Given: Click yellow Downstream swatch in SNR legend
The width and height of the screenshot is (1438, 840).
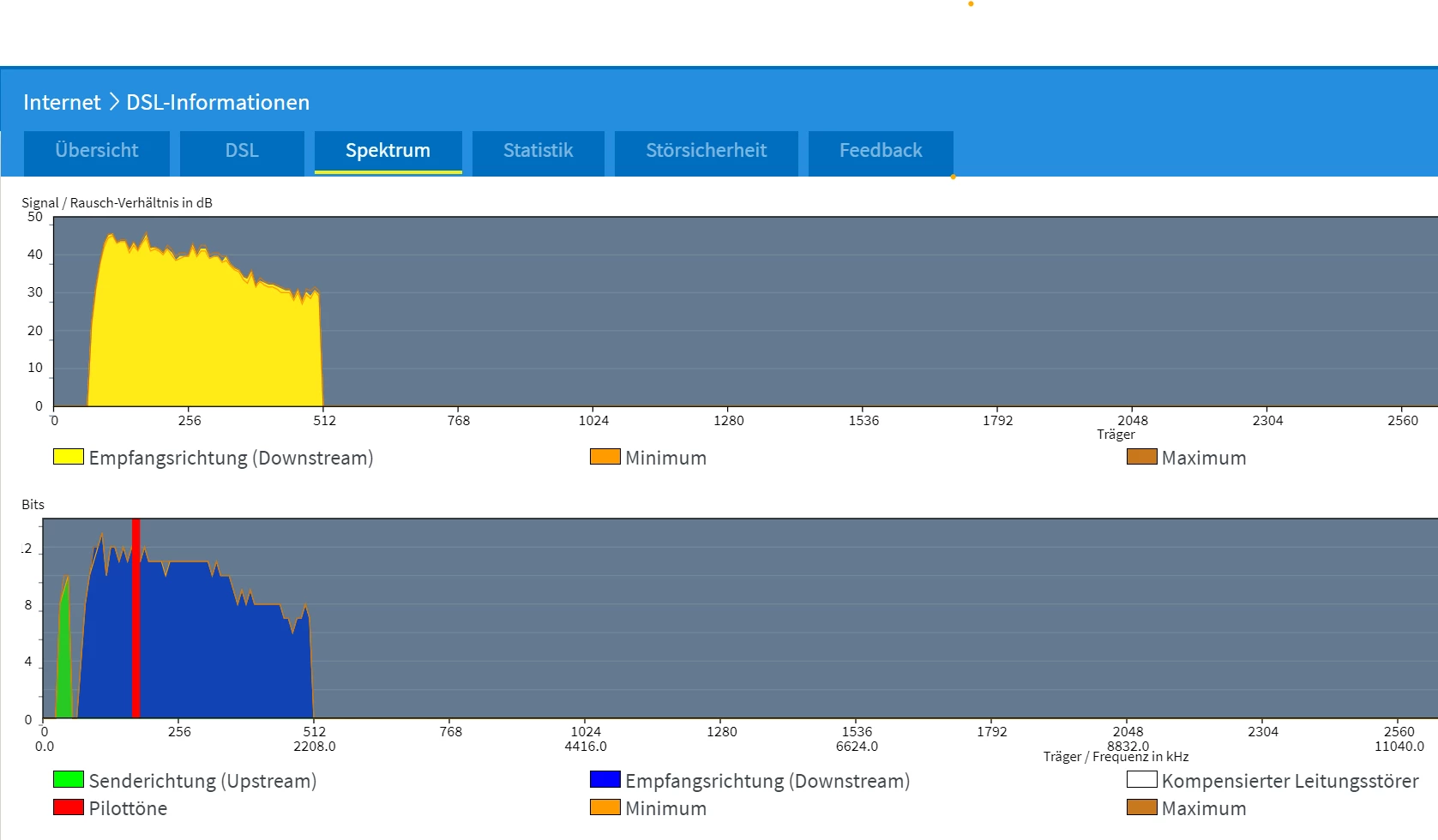Looking at the screenshot, I should [x=69, y=457].
